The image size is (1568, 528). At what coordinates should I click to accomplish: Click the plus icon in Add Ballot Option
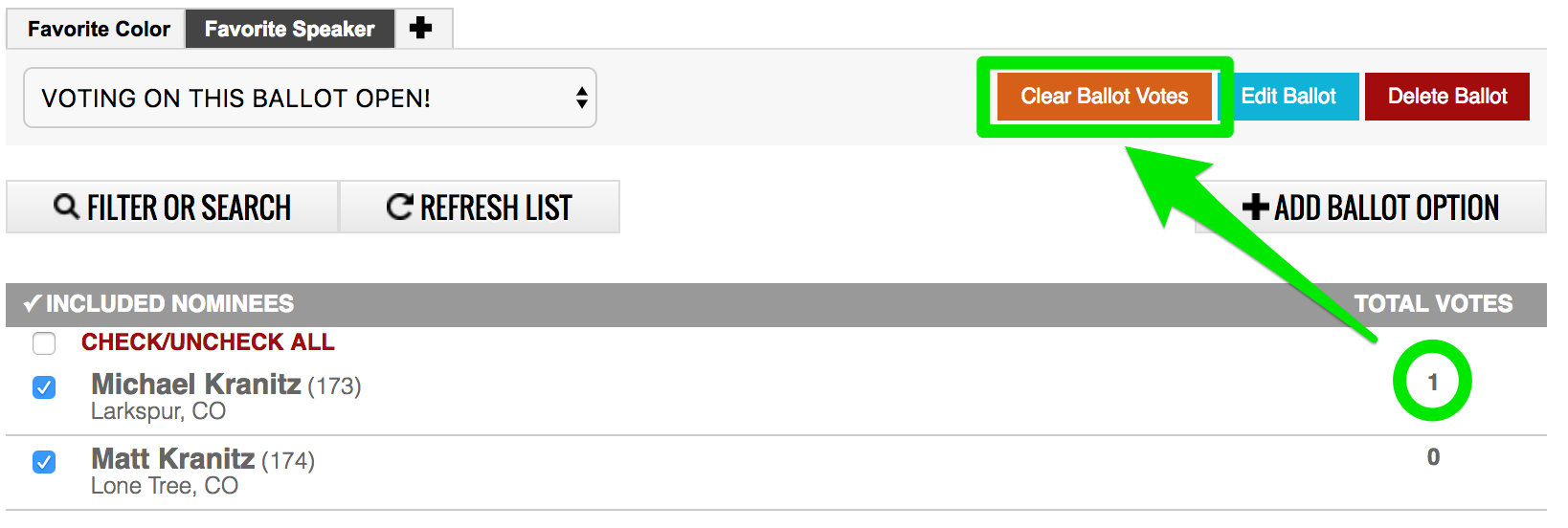pos(1255,207)
